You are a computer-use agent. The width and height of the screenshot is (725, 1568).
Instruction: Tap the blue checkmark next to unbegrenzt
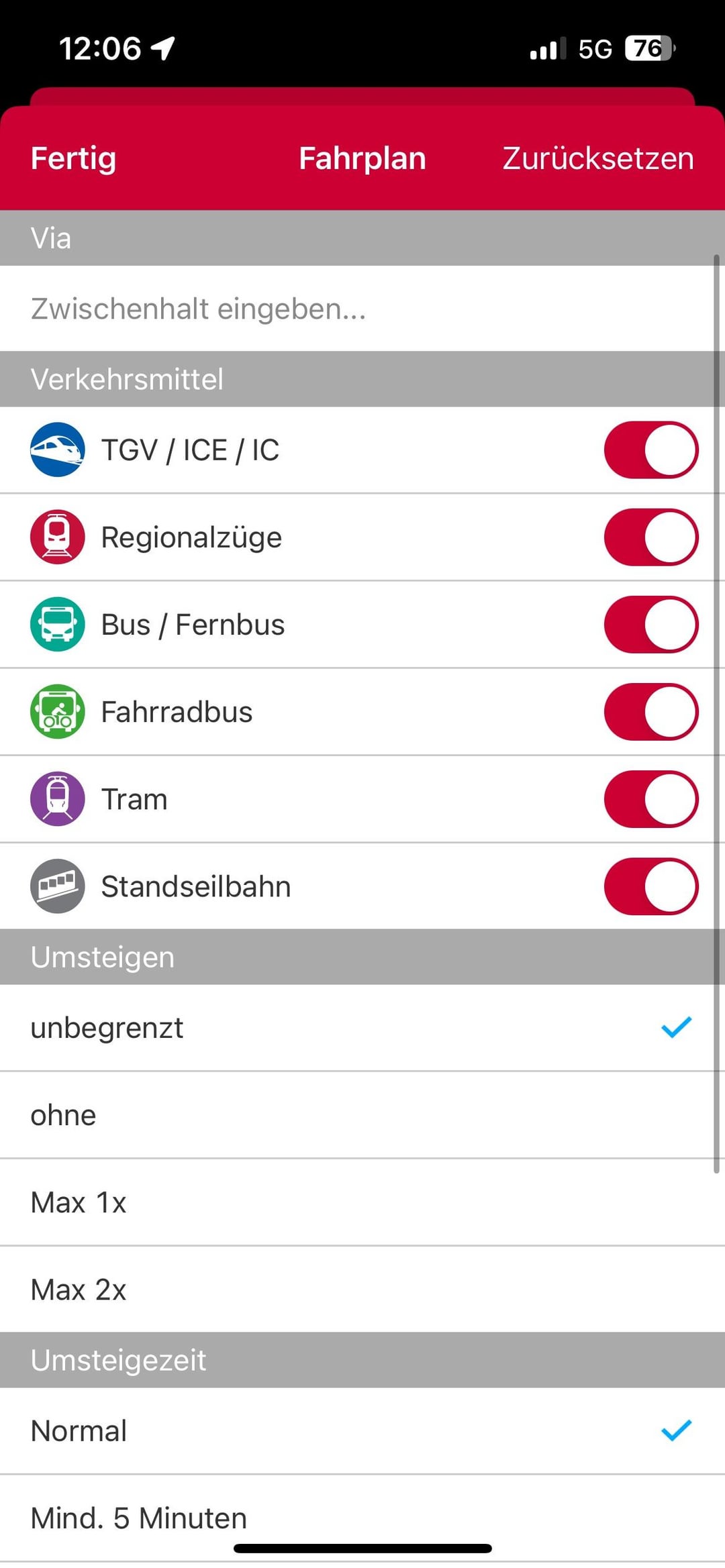pyautogui.click(x=676, y=1027)
